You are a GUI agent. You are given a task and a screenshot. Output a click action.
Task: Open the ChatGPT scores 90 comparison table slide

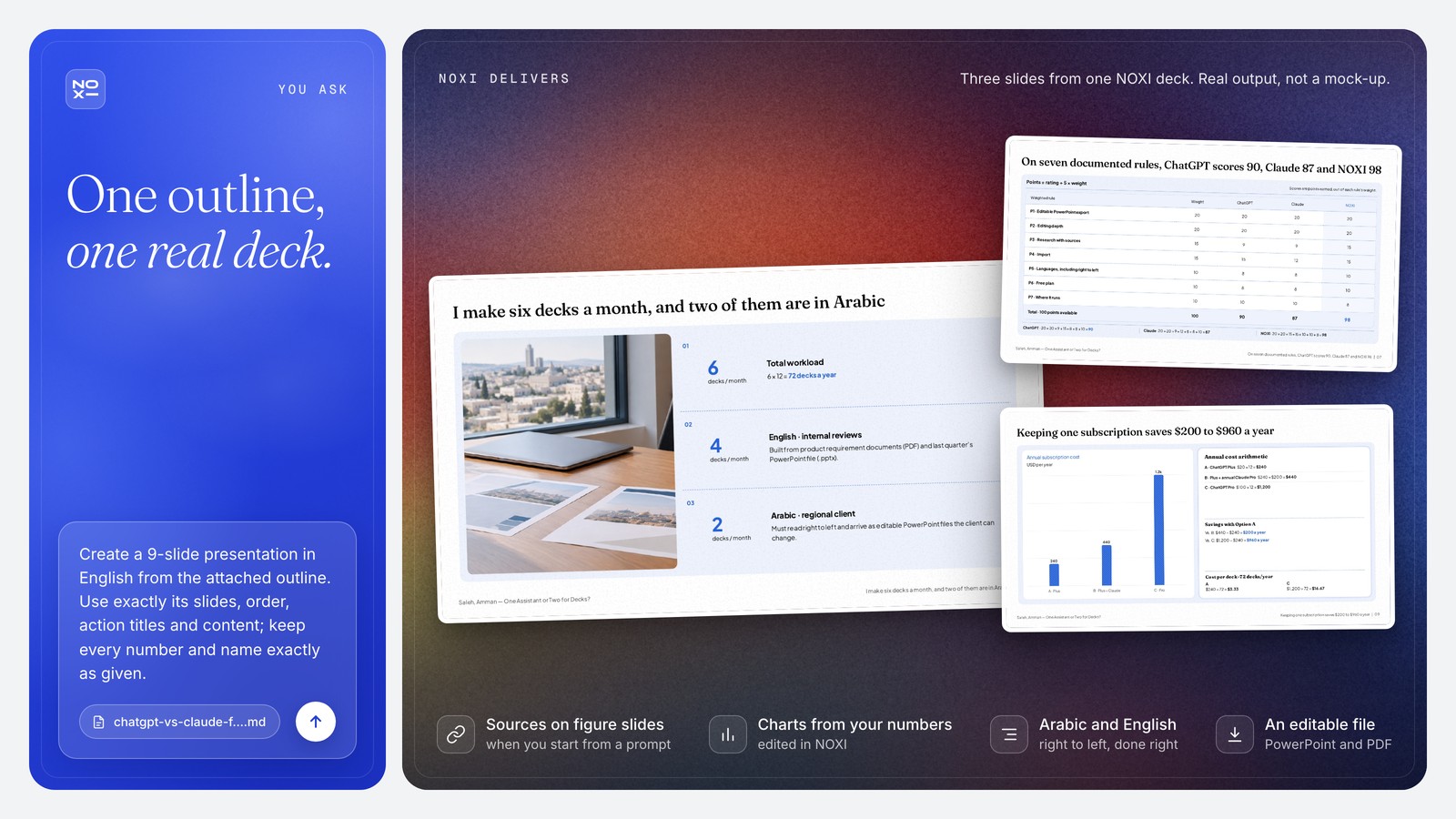click(x=1200, y=254)
